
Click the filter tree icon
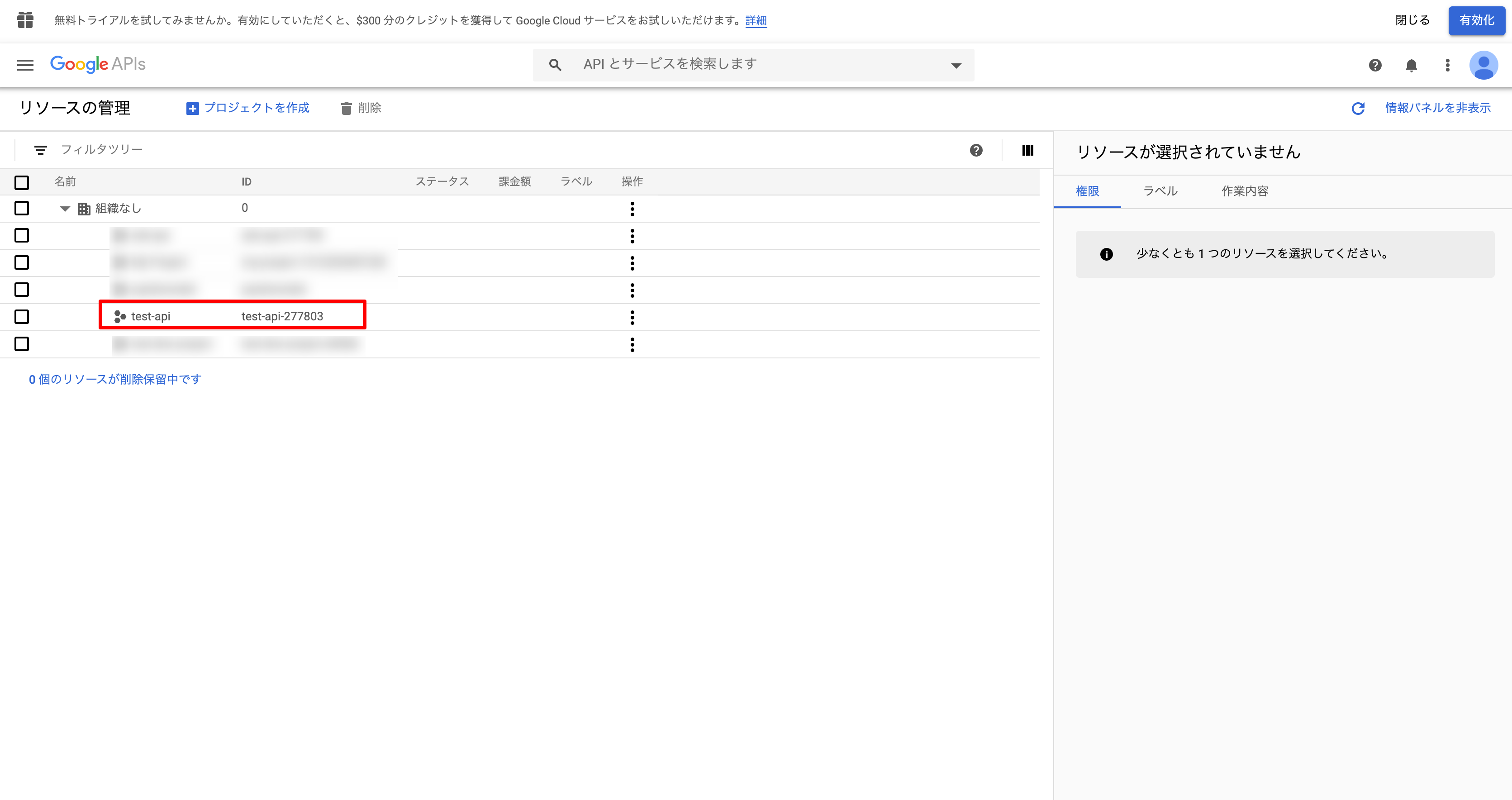[x=41, y=150]
